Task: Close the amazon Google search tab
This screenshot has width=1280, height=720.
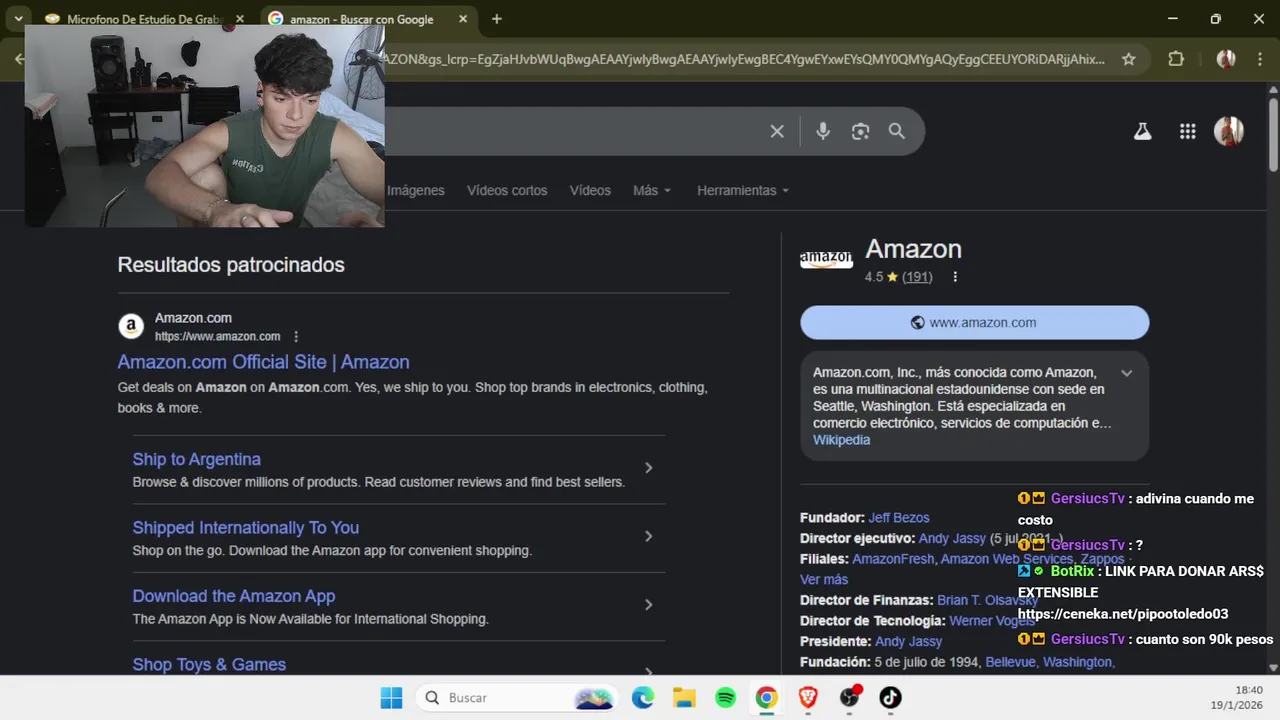Action: click(x=463, y=19)
